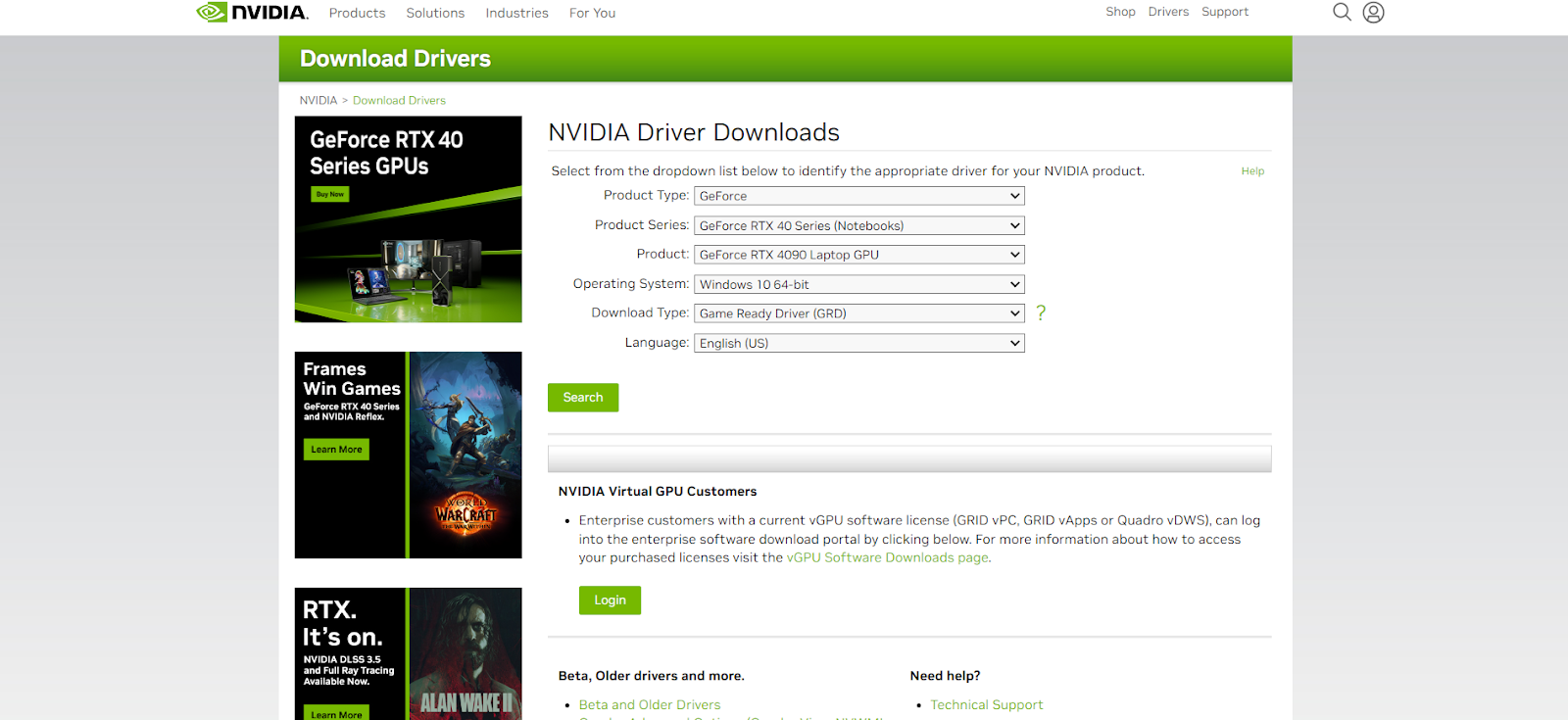Open the GeForce RTX 40 Series GPUs banner
1568x720 pixels.
pyautogui.click(x=409, y=219)
